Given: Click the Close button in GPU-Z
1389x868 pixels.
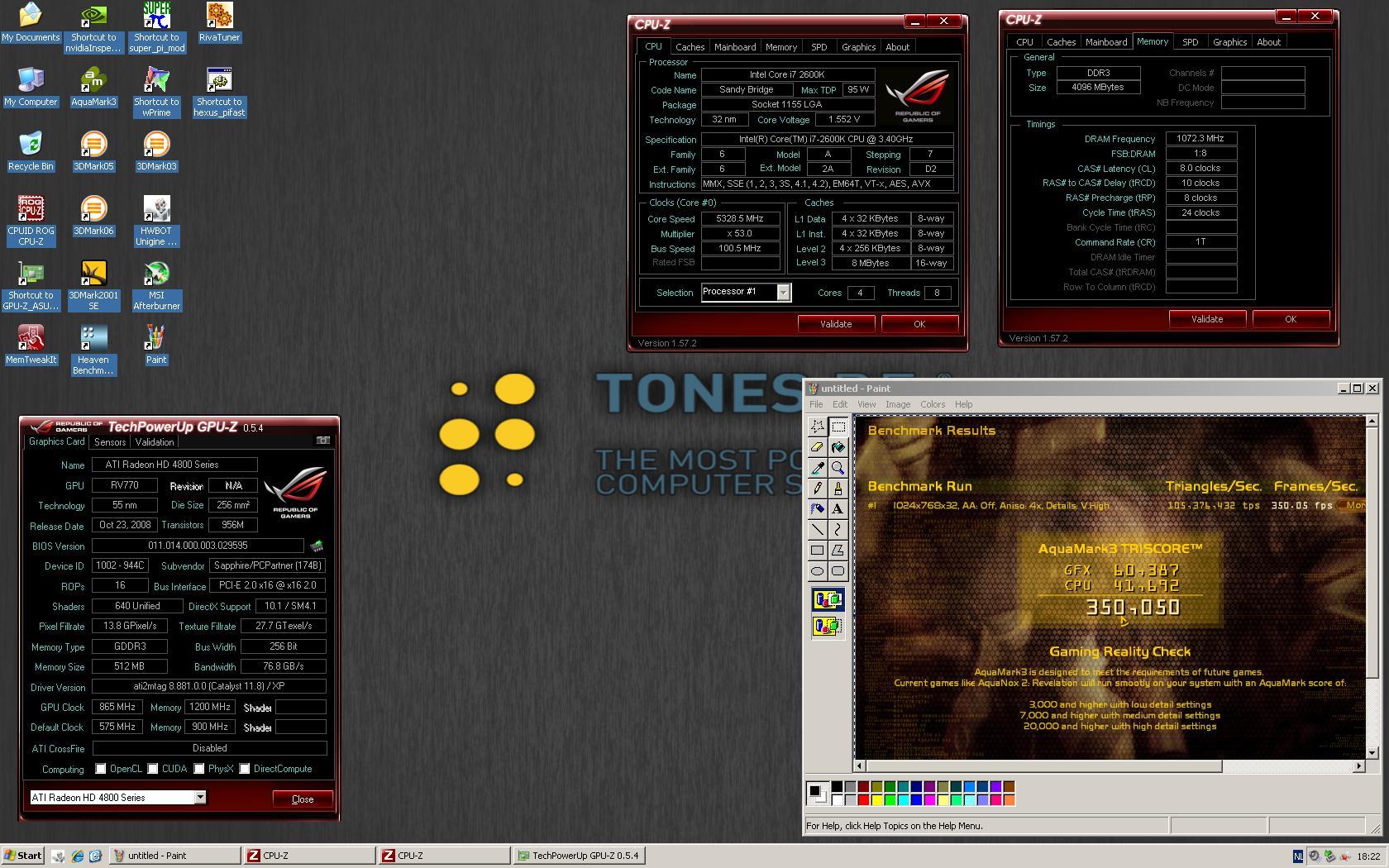Looking at the screenshot, I should 303,799.
